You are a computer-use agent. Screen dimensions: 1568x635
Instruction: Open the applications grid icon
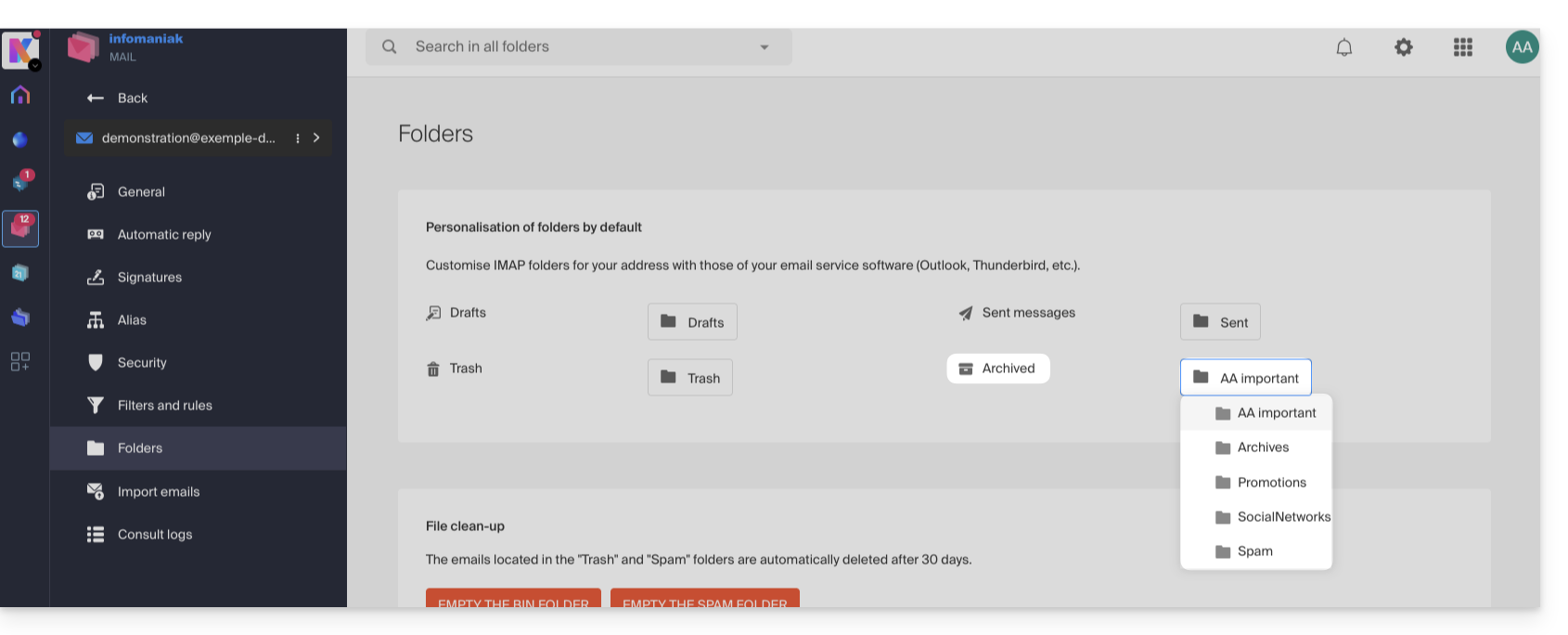click(1462, 47)
